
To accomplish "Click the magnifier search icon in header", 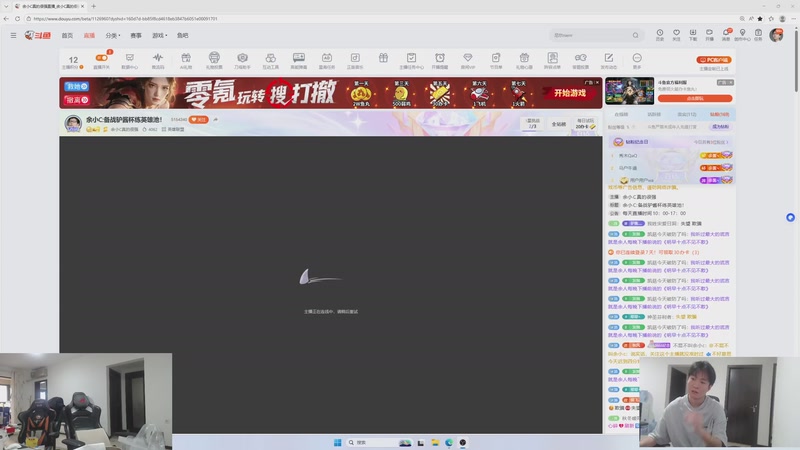I will [x=635, y=35].
